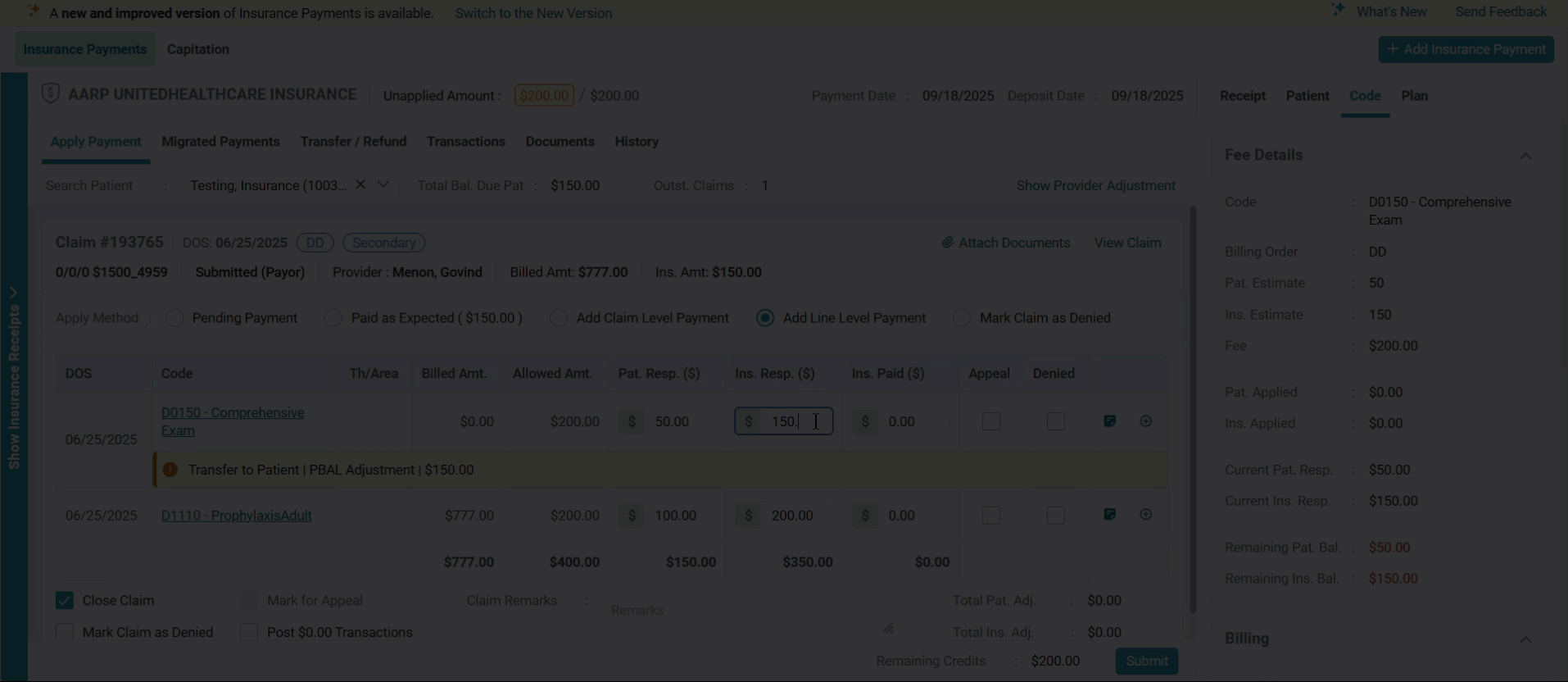Click Show Provider Adjustment link
Screen dimensions: 1568x682
(1095, 186)
